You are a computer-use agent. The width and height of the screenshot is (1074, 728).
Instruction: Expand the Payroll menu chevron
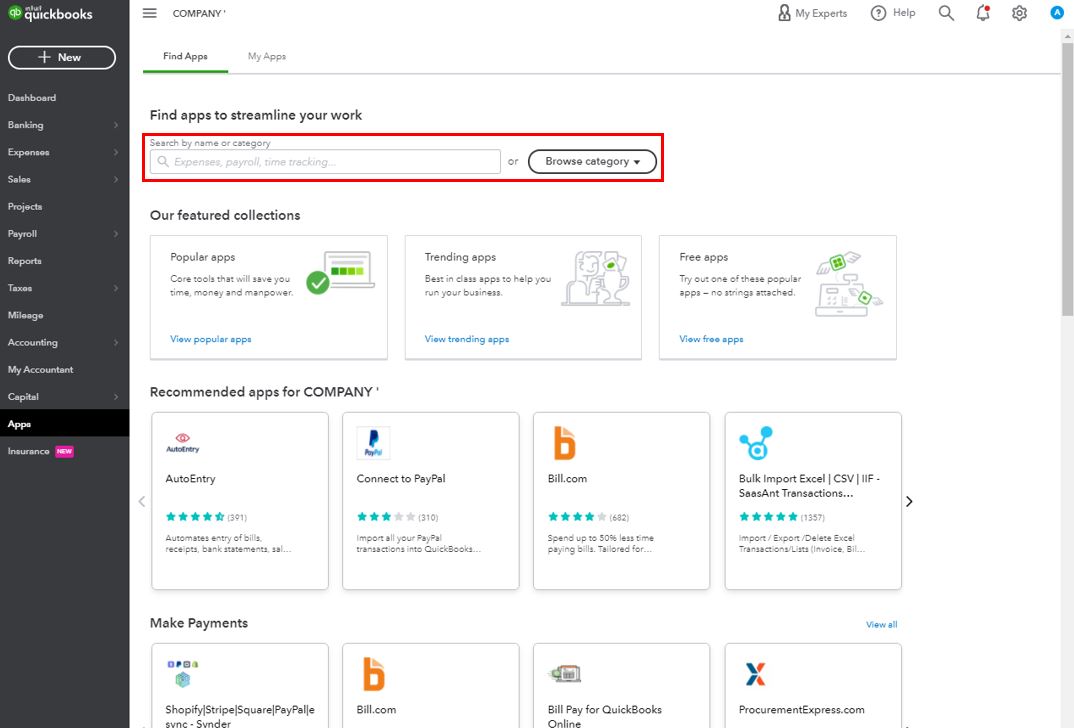pos(116,234)
